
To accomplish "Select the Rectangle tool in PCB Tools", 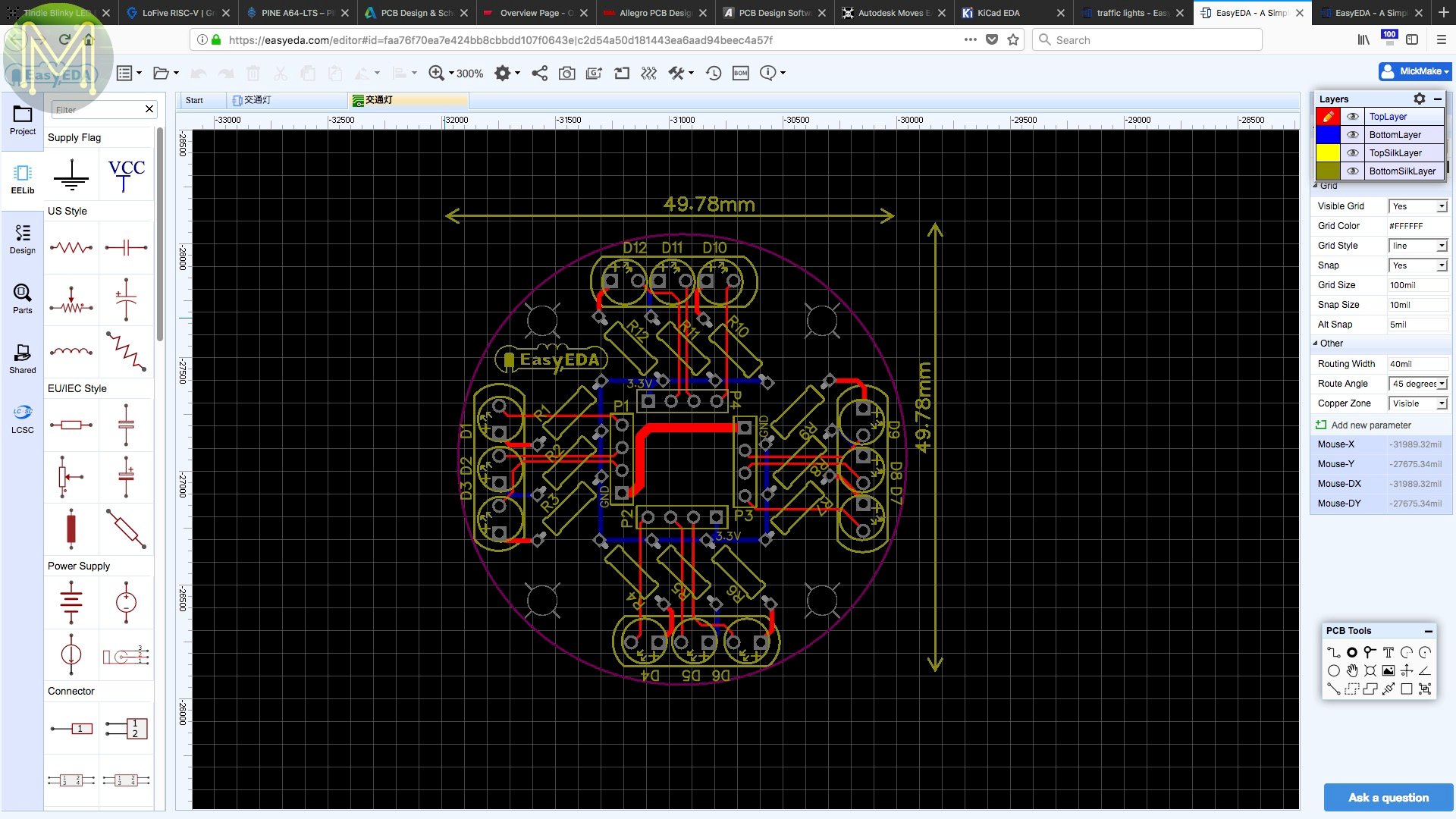I will 1407,689.
